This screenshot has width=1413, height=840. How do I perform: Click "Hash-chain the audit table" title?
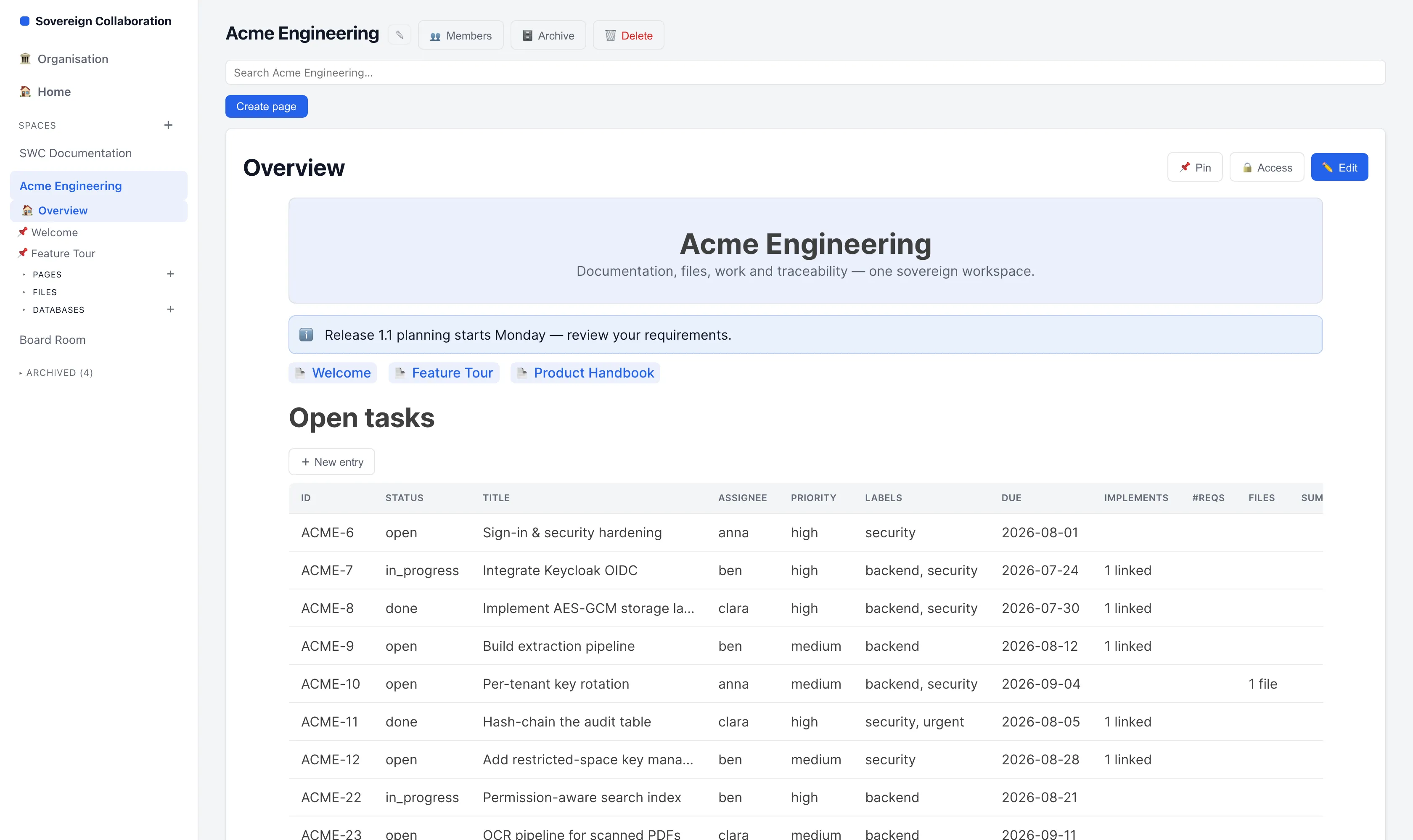point(567,722)
